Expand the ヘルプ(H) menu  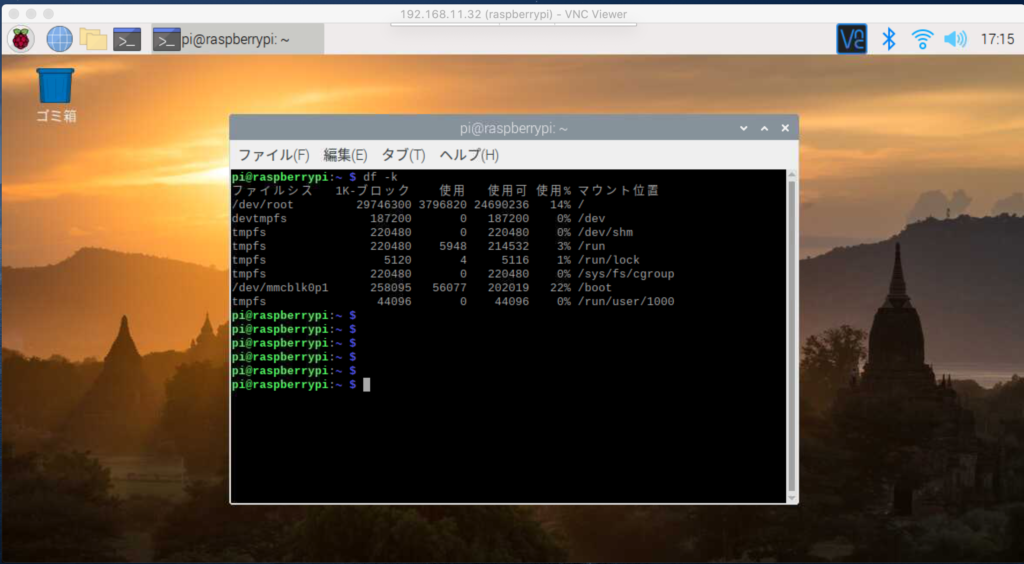click(469, 155)
